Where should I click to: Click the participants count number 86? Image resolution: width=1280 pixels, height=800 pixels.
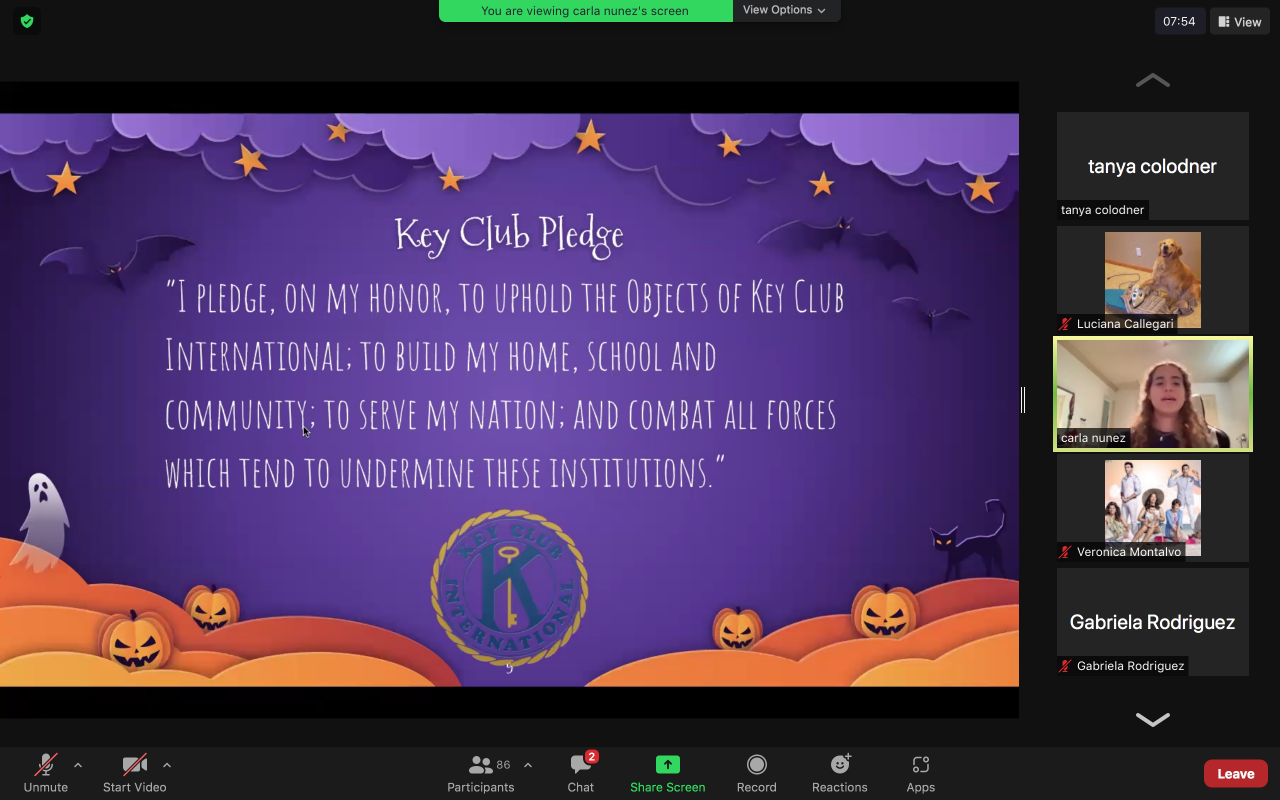pos(503,765)
